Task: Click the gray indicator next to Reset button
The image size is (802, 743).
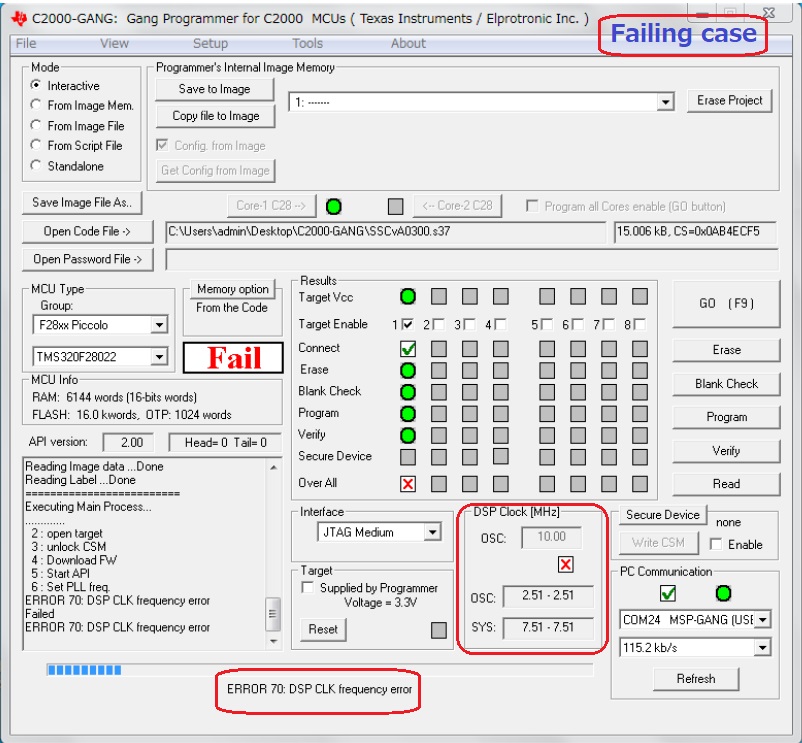Action: click(x=438, y=630)
